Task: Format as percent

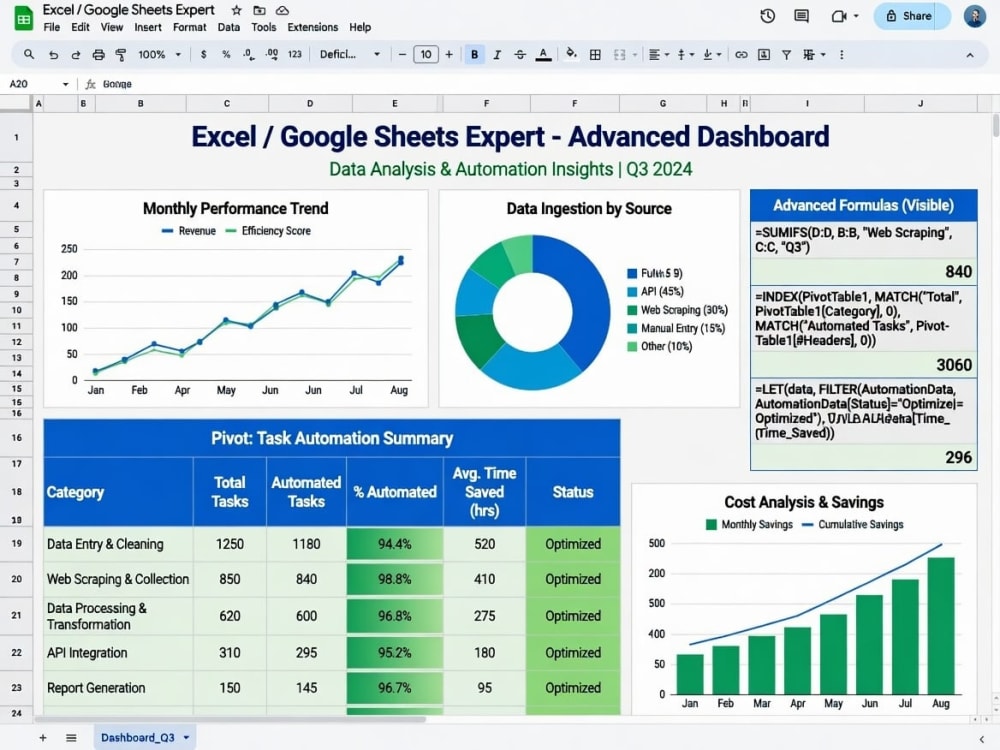Action: click(x=226, y=55)
